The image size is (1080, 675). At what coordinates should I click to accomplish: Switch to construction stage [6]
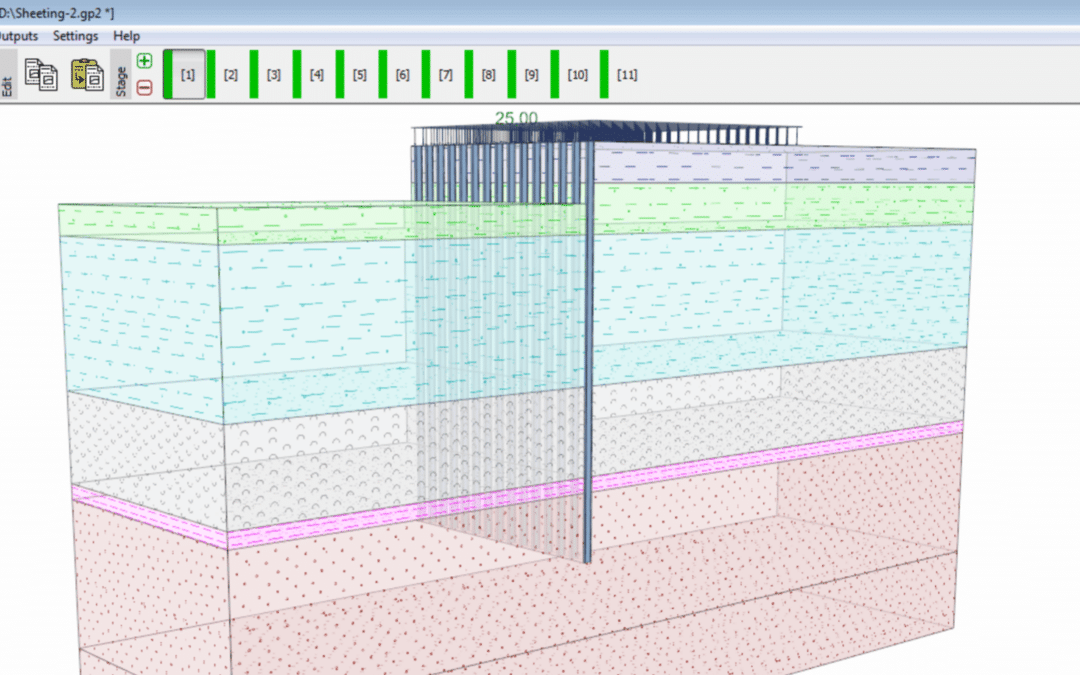pos(402,75)
